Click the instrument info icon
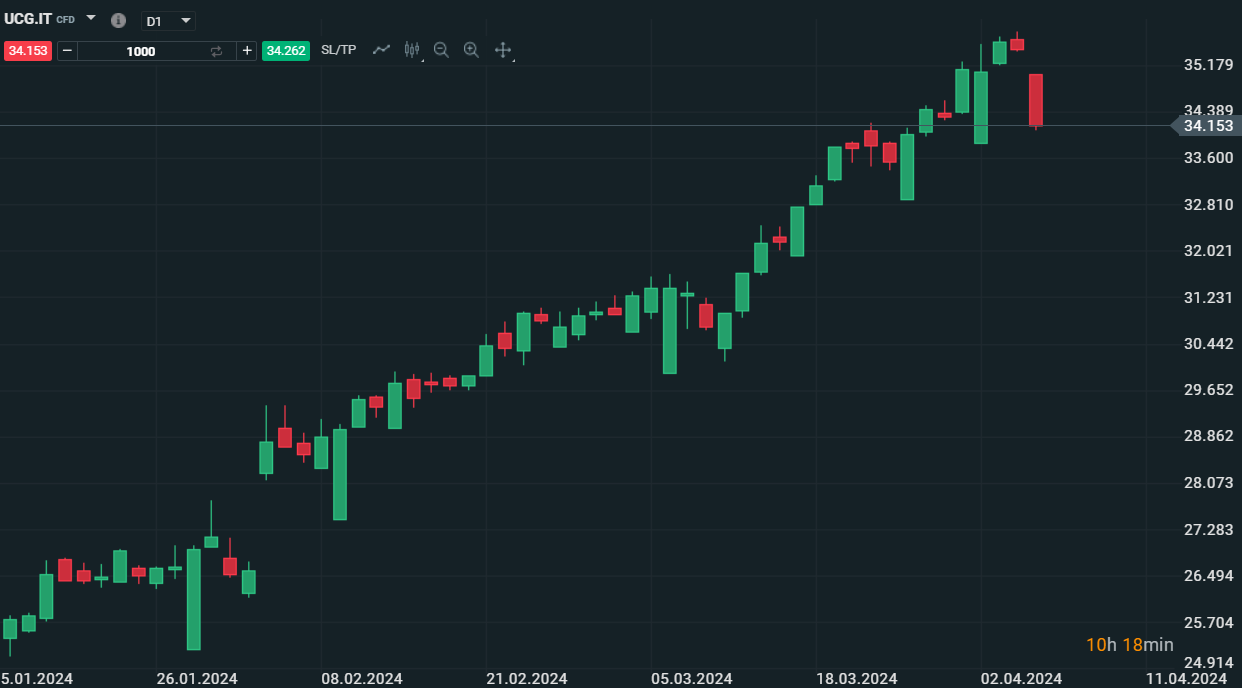 118,21
